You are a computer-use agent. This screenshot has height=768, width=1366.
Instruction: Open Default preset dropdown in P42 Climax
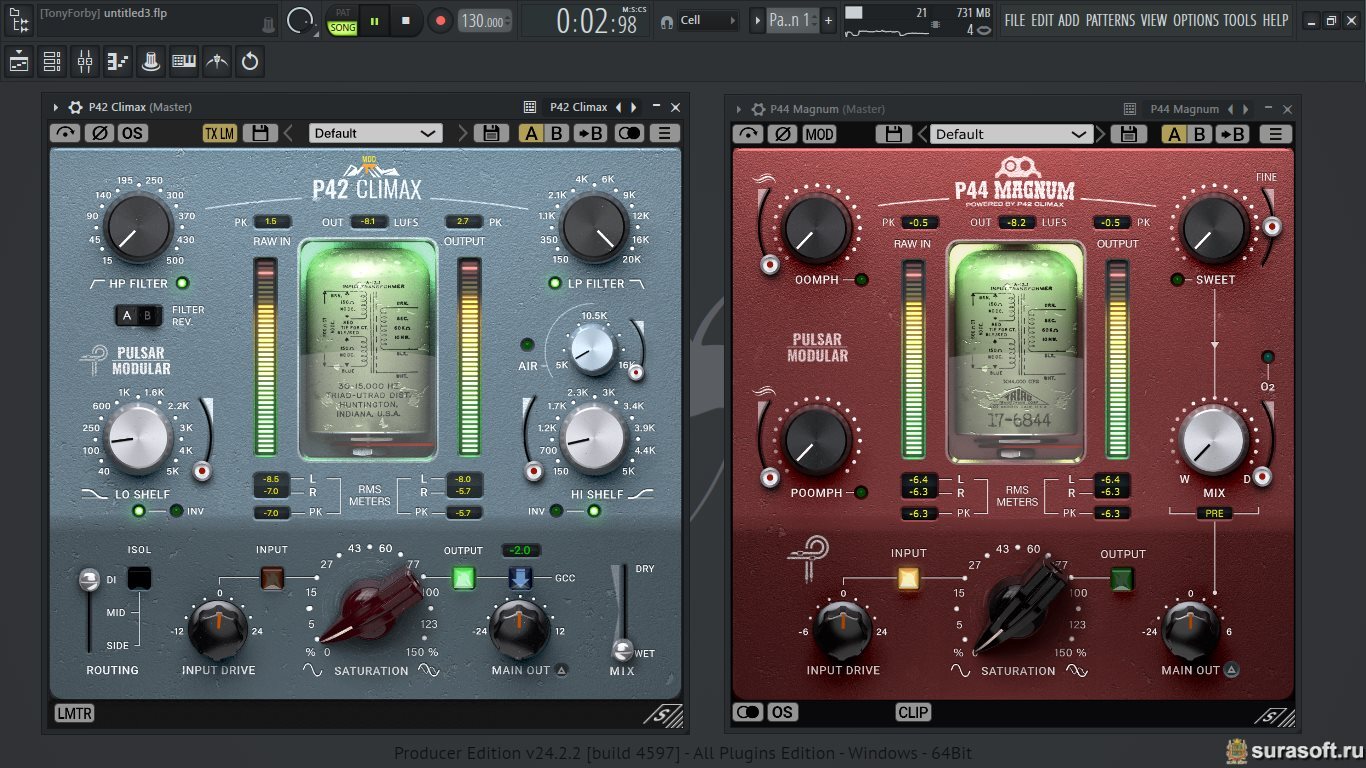375,133
